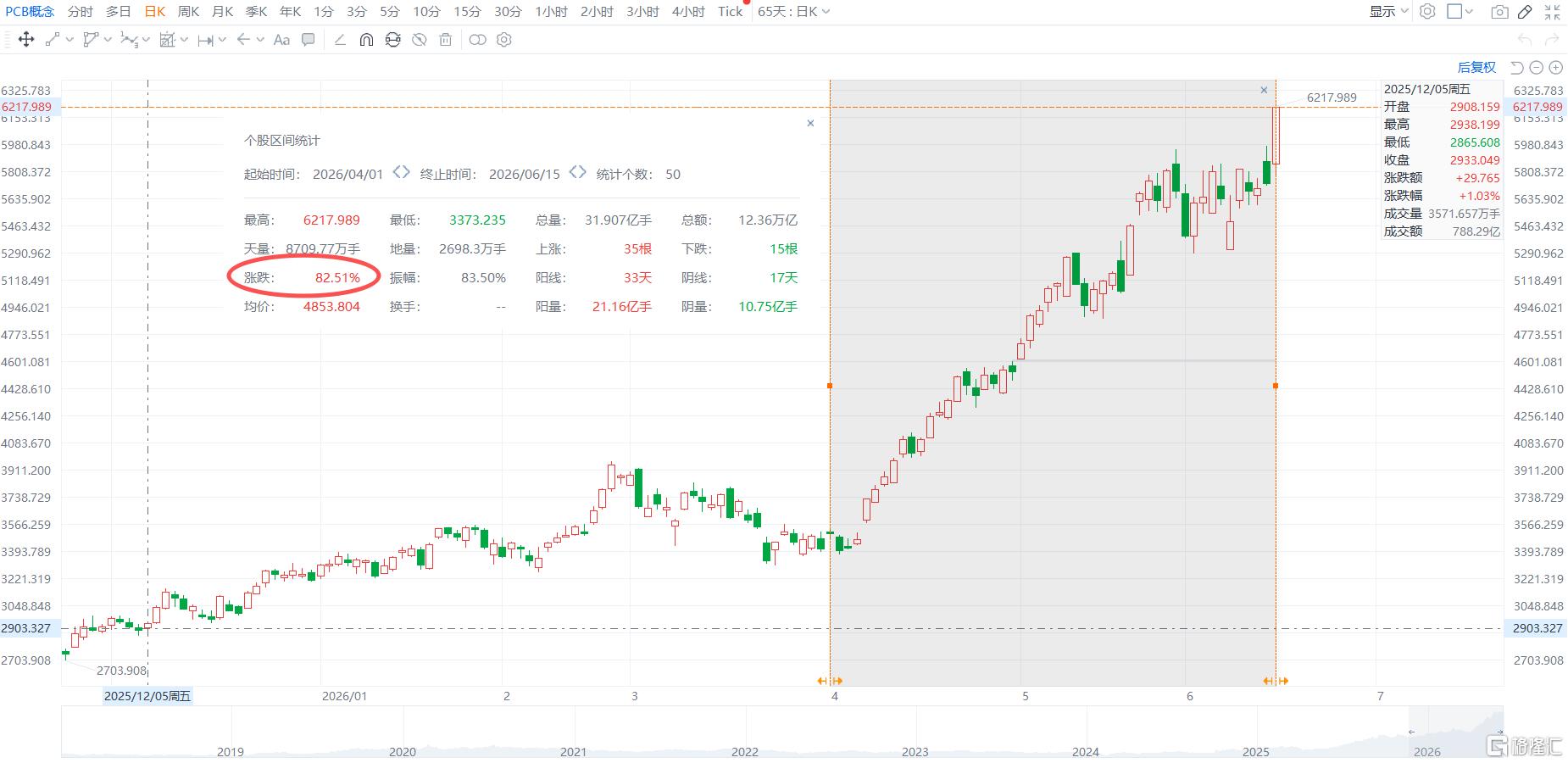Select the move/pan cross-arrow tool
This screenshot has width=1568, height=763.
tap(25, 39)
